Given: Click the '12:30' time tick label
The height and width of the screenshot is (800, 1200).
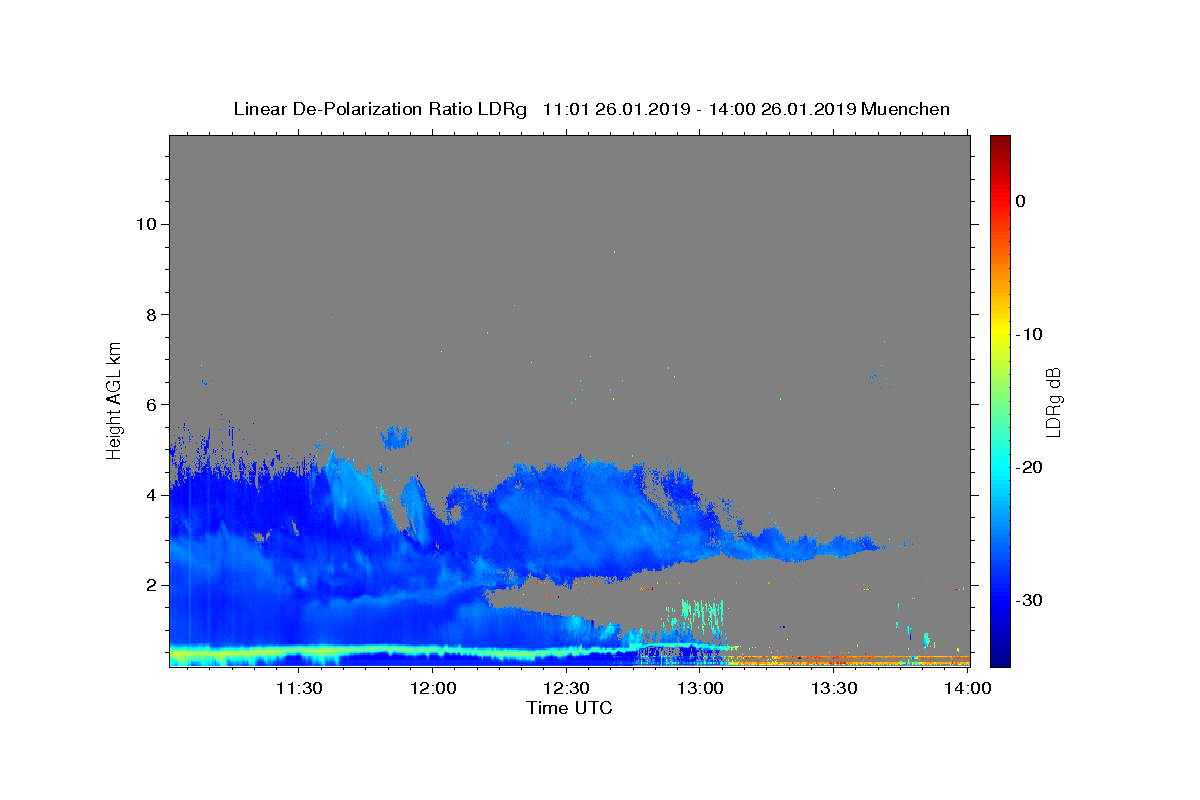Looking at the screenshot, I should tap(566, 688).
